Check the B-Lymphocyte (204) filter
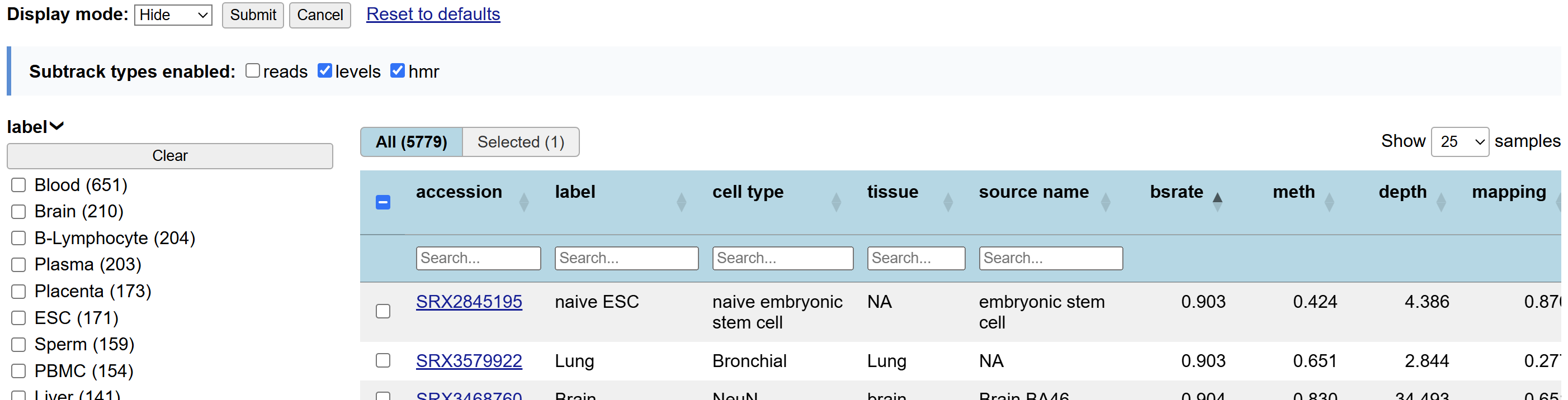Viewport: 1568px width, 400px height. click(x=19, y=239)
